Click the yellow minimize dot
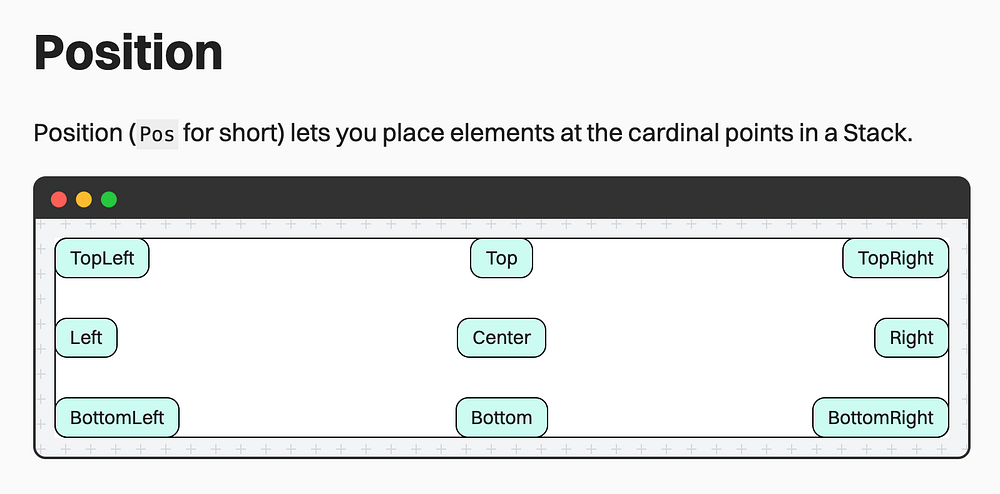 [x=84, y=199]
